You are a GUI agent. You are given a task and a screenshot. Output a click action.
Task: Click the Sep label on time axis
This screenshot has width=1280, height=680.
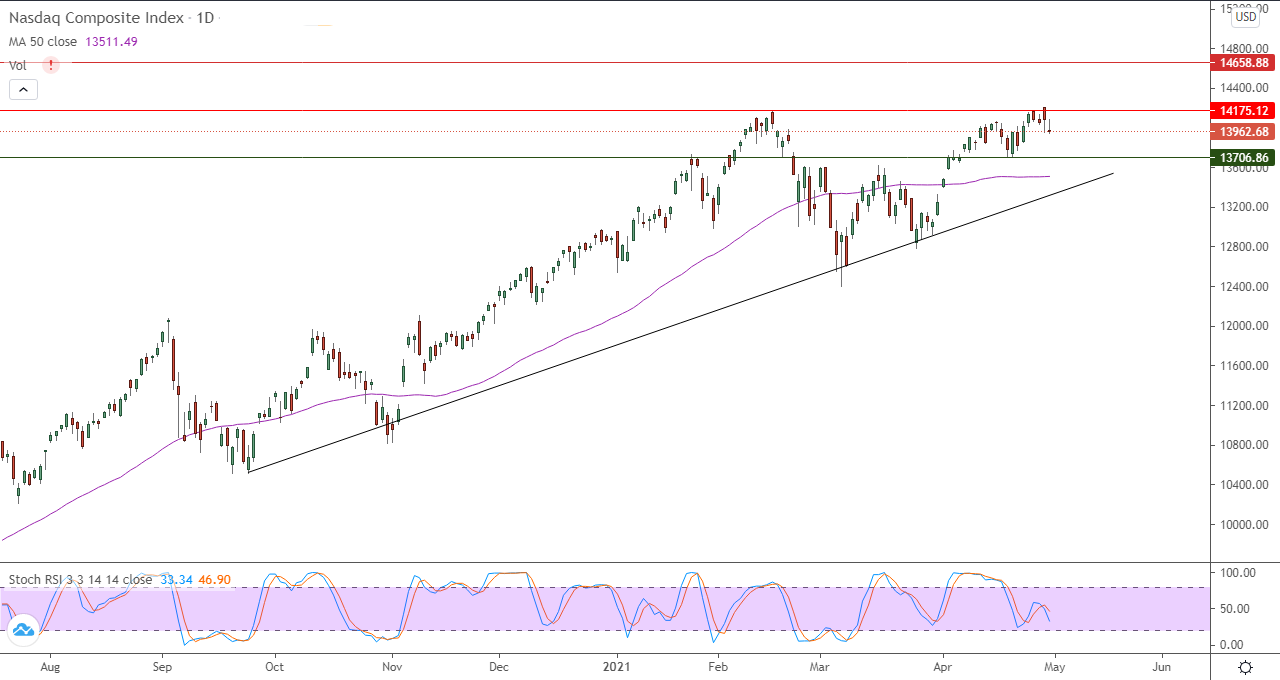click(164, 665)
